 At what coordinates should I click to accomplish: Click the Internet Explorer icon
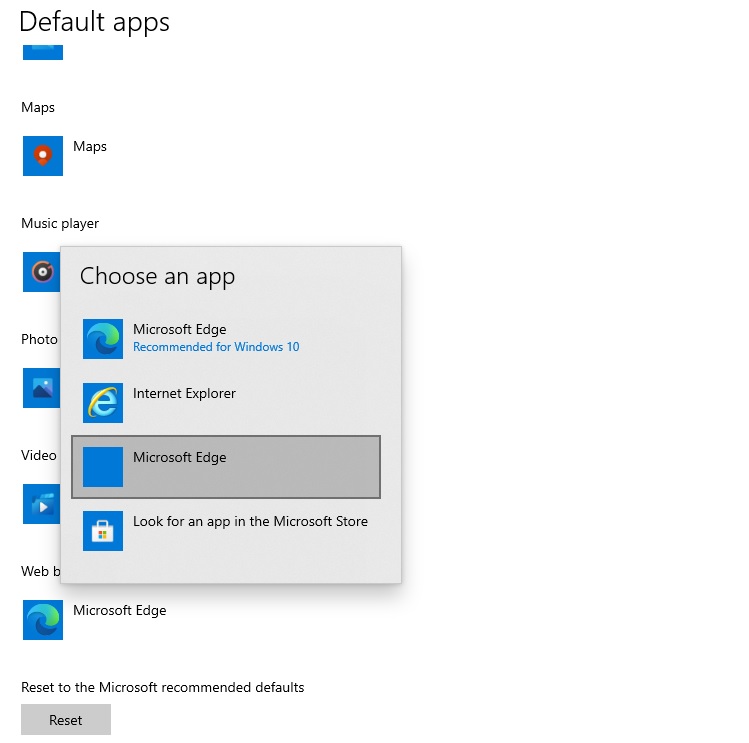click(103, 403)
